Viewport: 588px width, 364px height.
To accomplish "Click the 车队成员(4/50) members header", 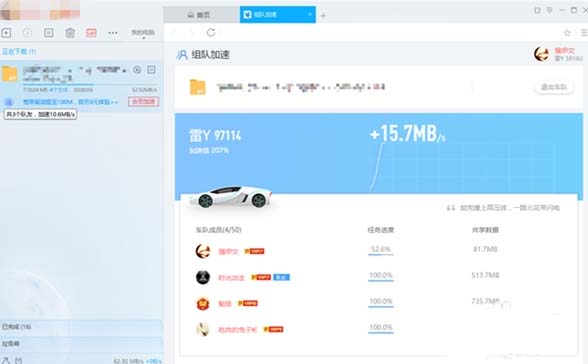I will click(219, 230).
